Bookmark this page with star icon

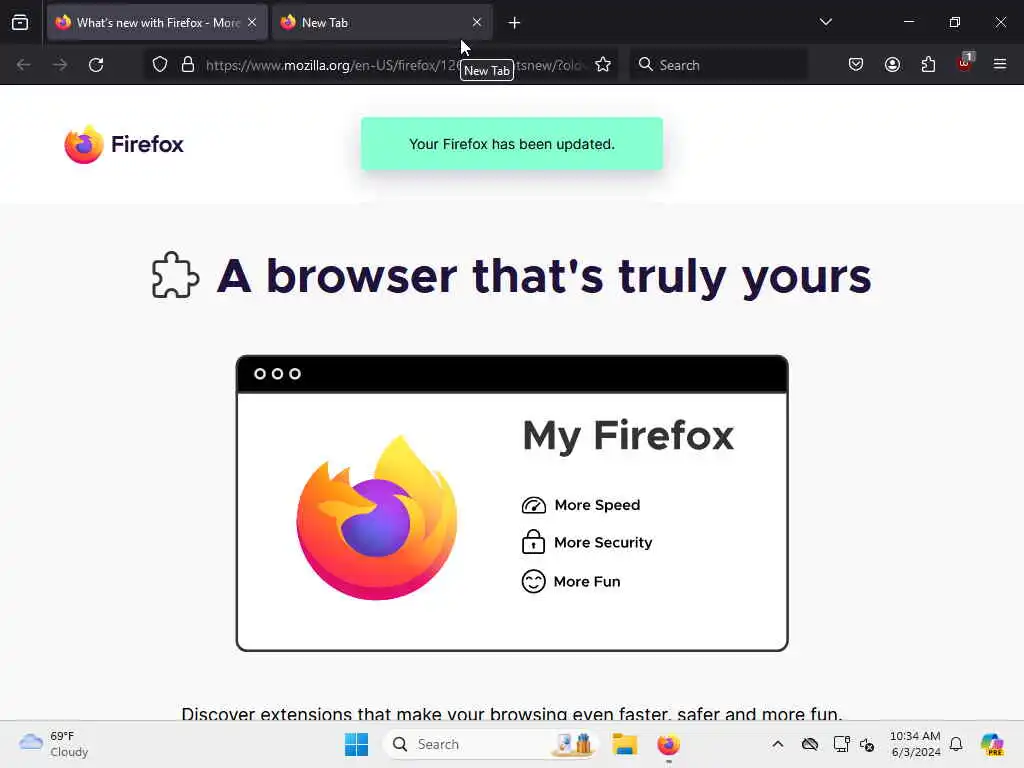pos(603,65)
